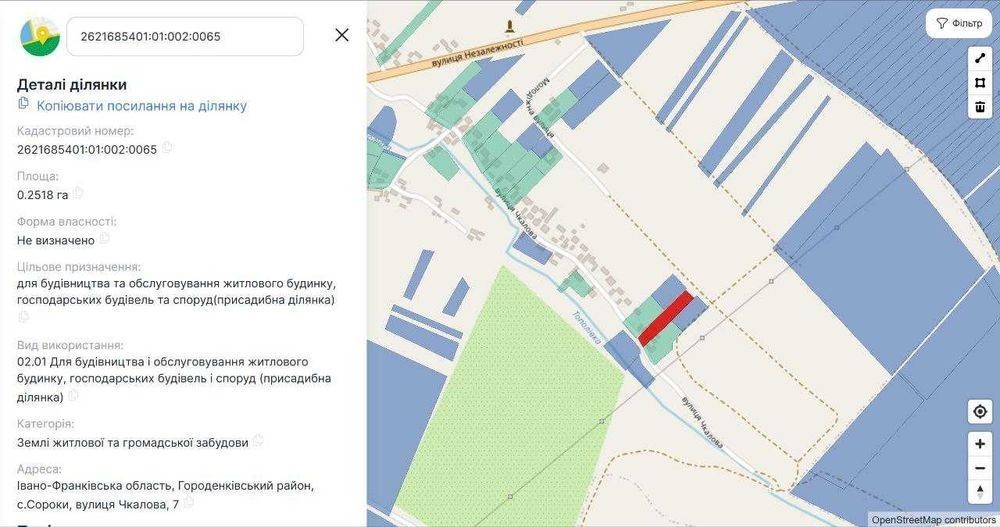Screen dimensions: 1000x527
Task: Zoom in the map with plus button
Action: pyautogui.click(x=980, y=443)
